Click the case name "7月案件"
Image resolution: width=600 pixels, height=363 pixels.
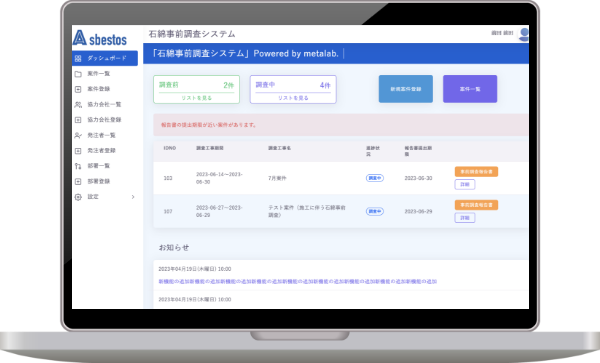click(x=277, y=178)
